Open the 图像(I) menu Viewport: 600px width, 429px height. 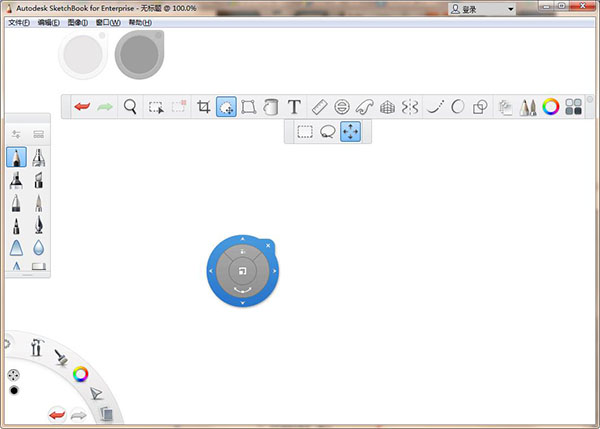coord(77,22)
